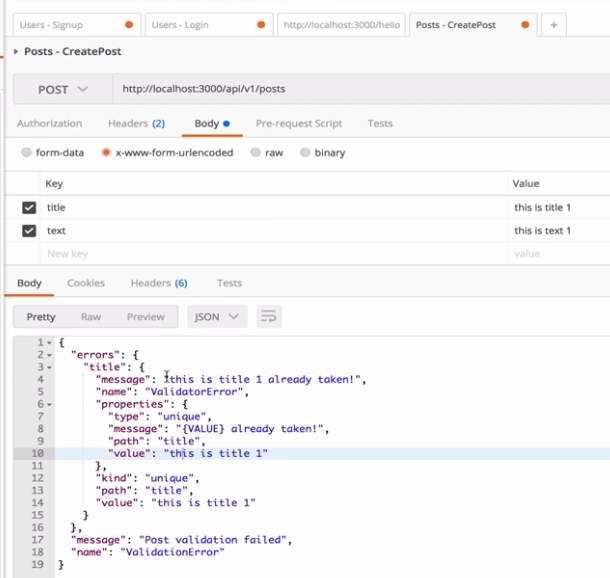Screen dimensions: 610x578
Task: Click the new tab plus icon
Action: (x=553, y=25)
